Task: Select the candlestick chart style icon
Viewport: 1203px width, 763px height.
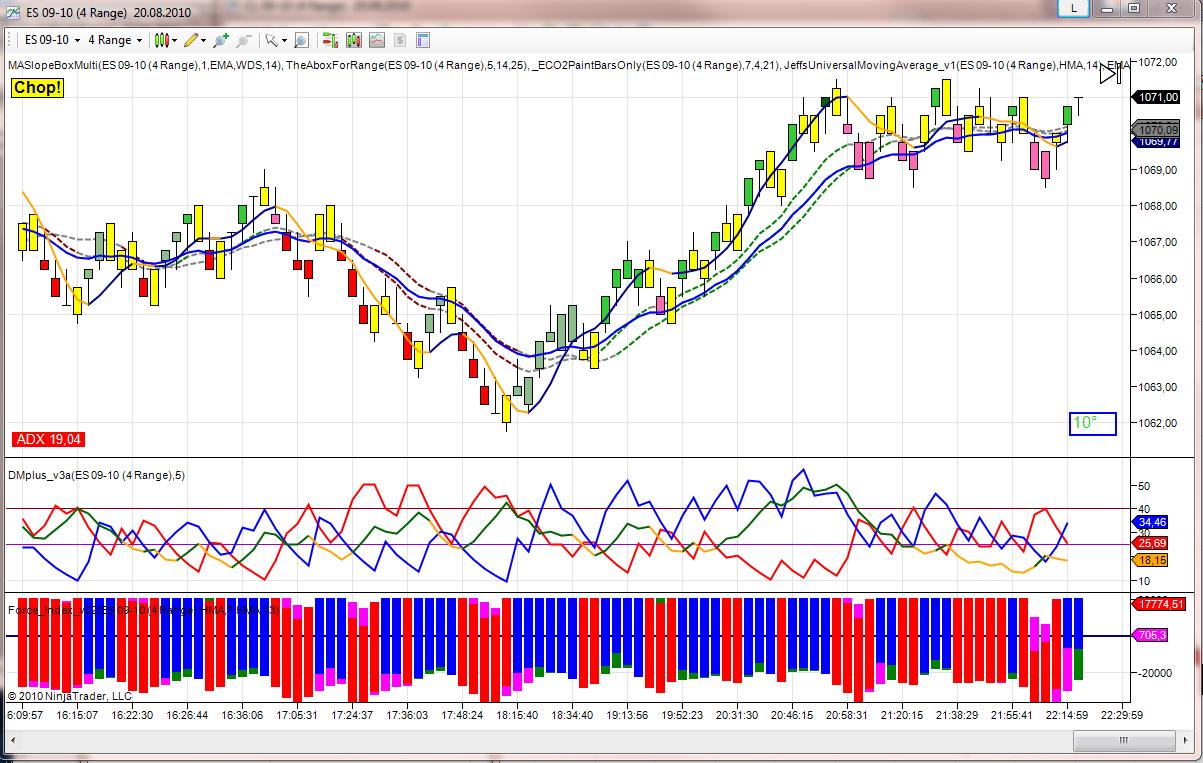Action: pos(161,40)
